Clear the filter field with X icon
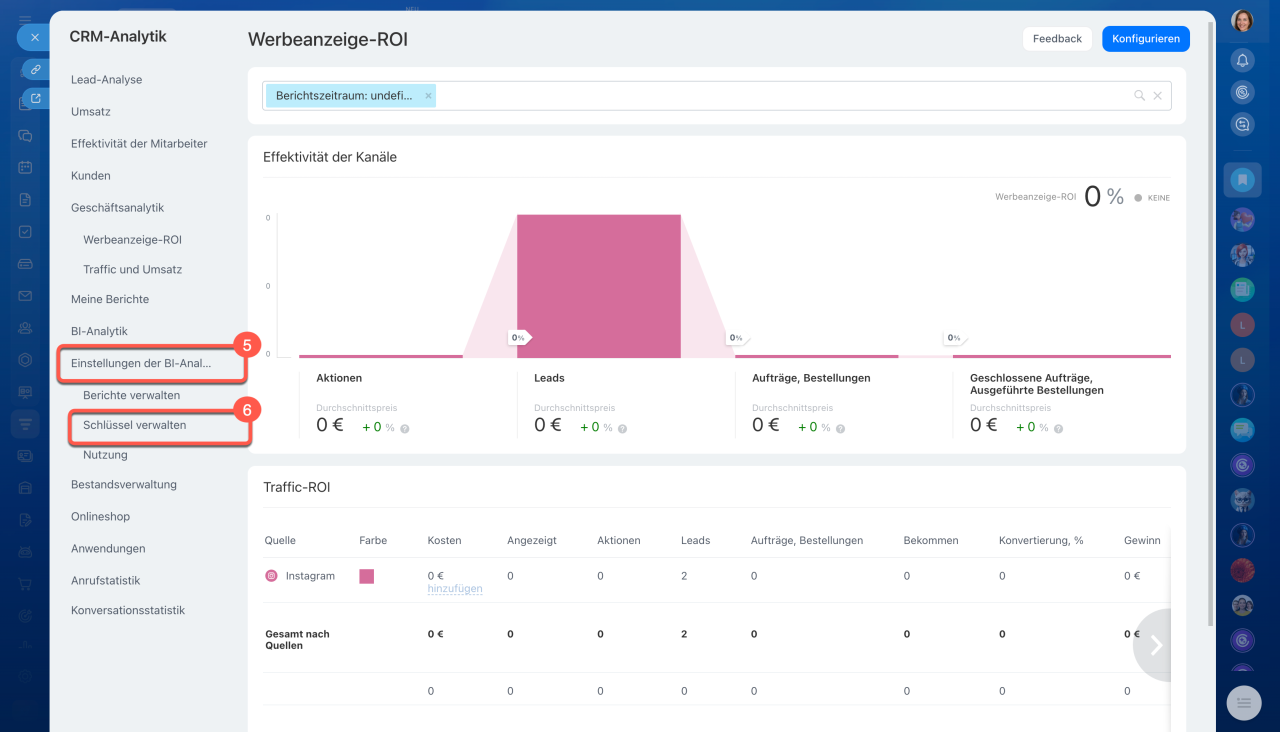The width and height of the screenshot is (1280, 732). (x=1158, y=96)
